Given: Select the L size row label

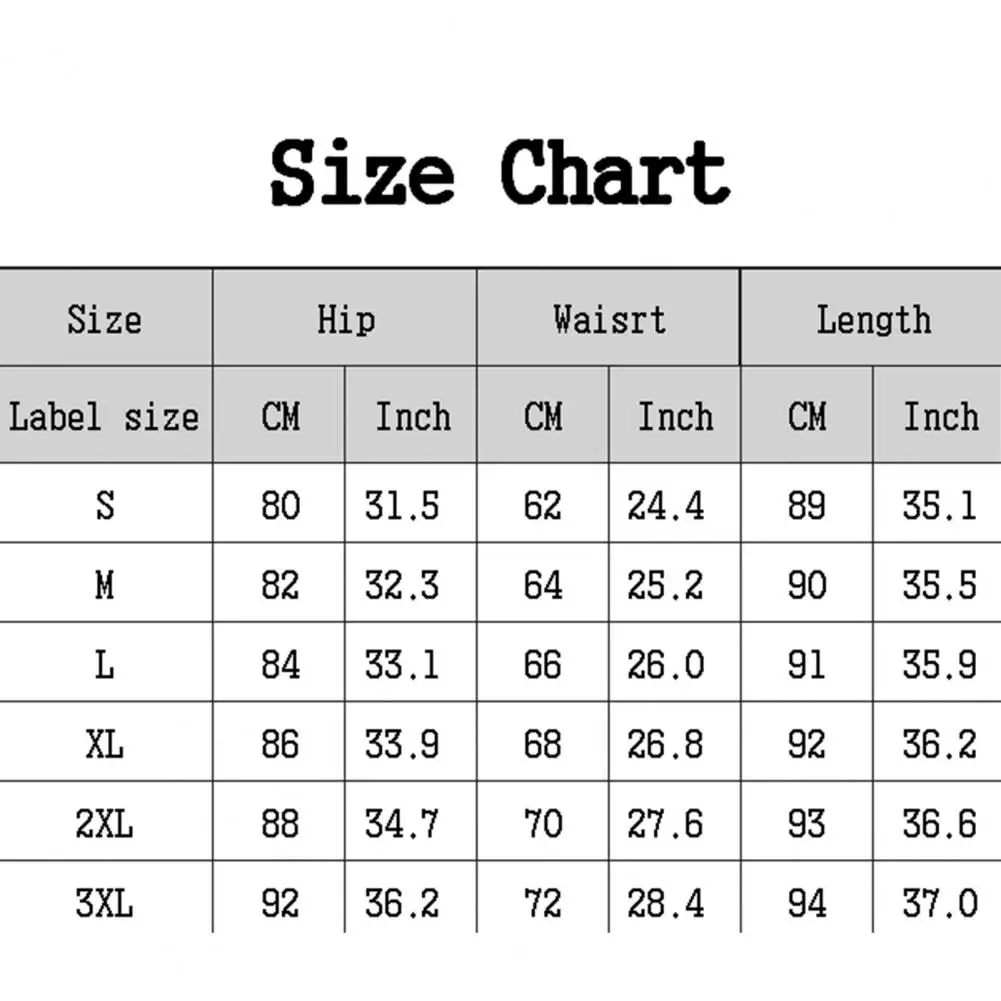Looking at the screenshot, I should [x=104, y=665].
